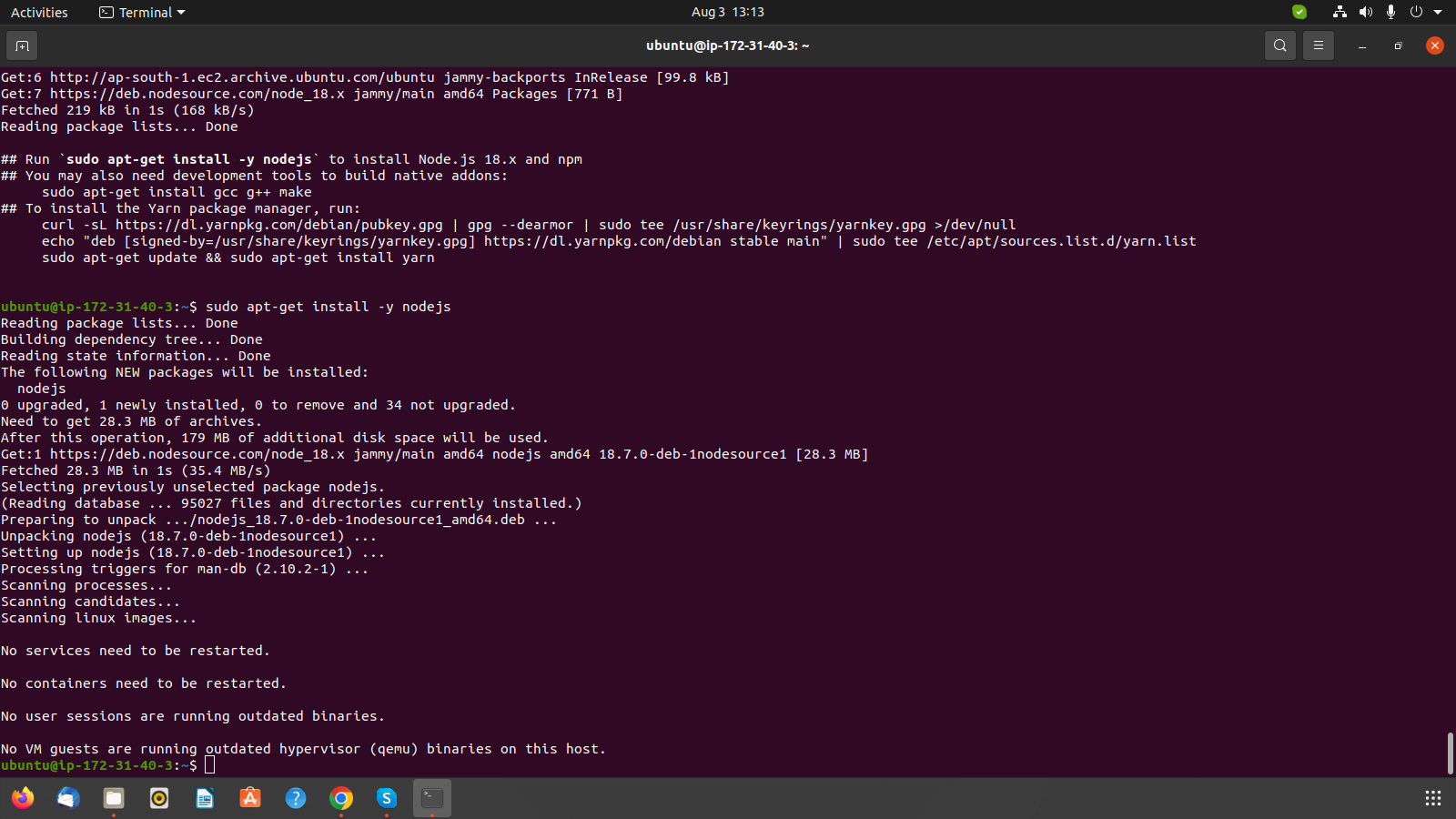Start LibreOffice Writer
This screenshot has height=819, width=1456.
[204, 798]
